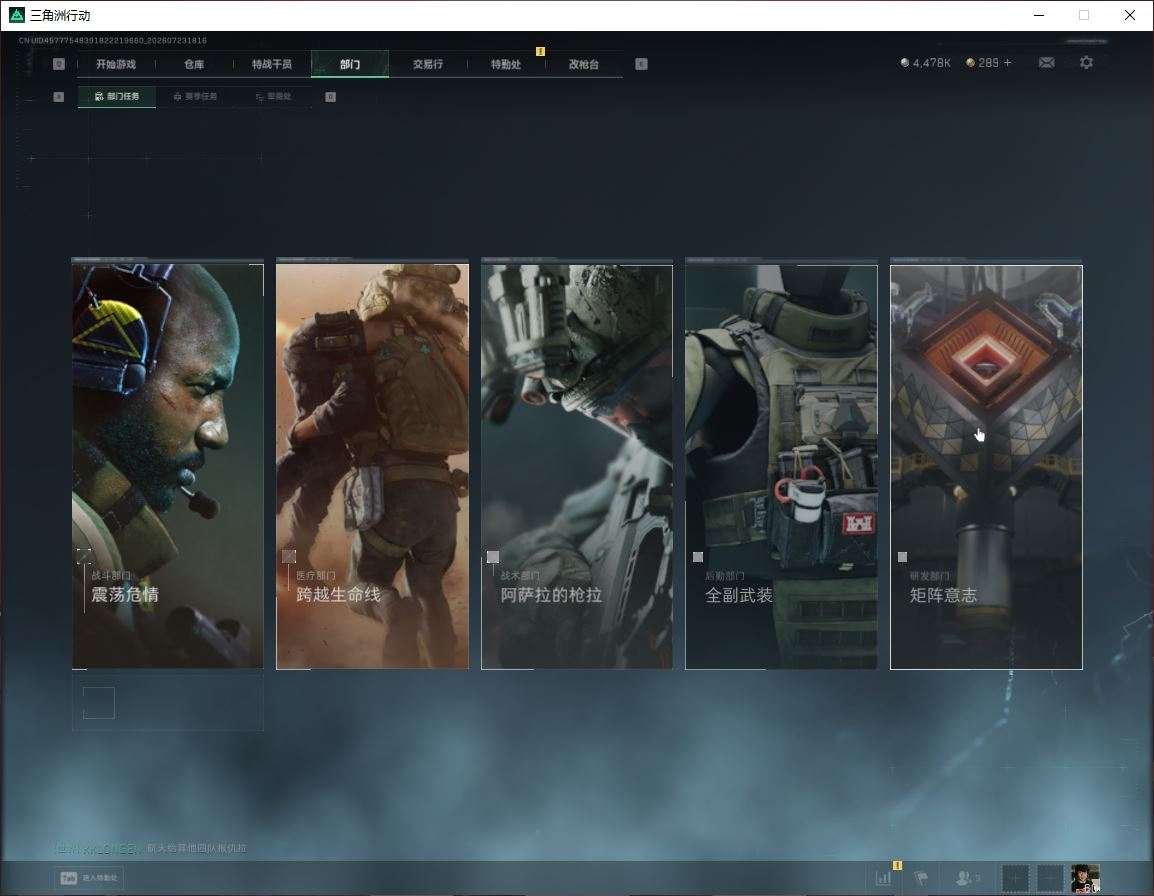This screenshot has width=1154, height=896.
Task: Switch to the third greyed sub-tab
Action: (273, 96)
